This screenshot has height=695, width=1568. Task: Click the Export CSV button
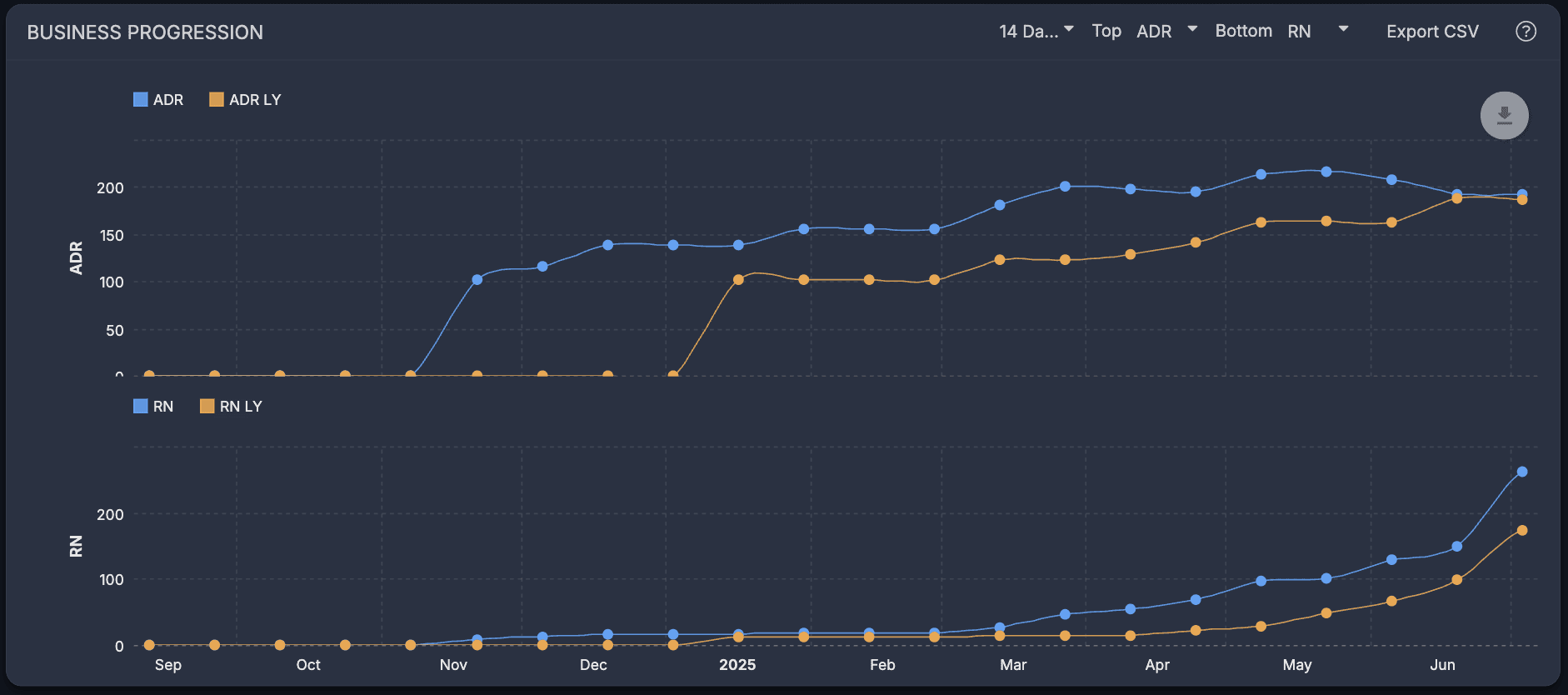pyautogui.click(x=1432, y=31)
